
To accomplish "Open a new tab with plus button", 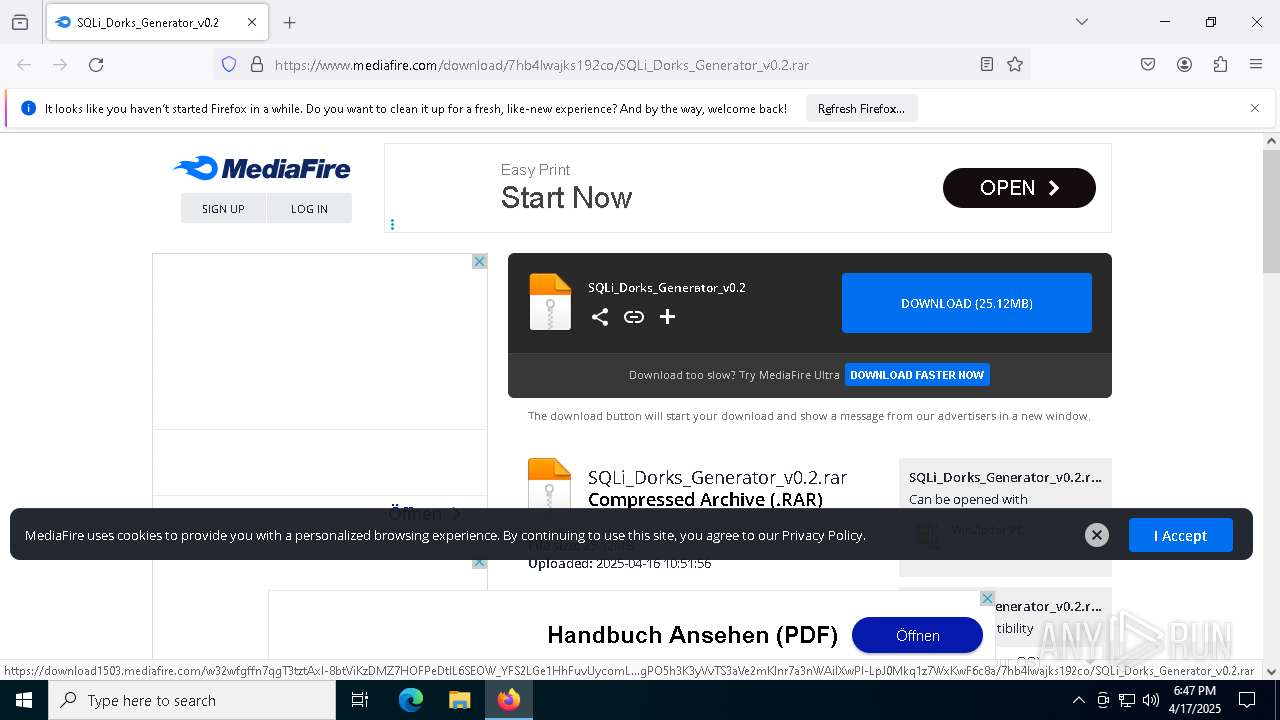I will coord(290,22).
